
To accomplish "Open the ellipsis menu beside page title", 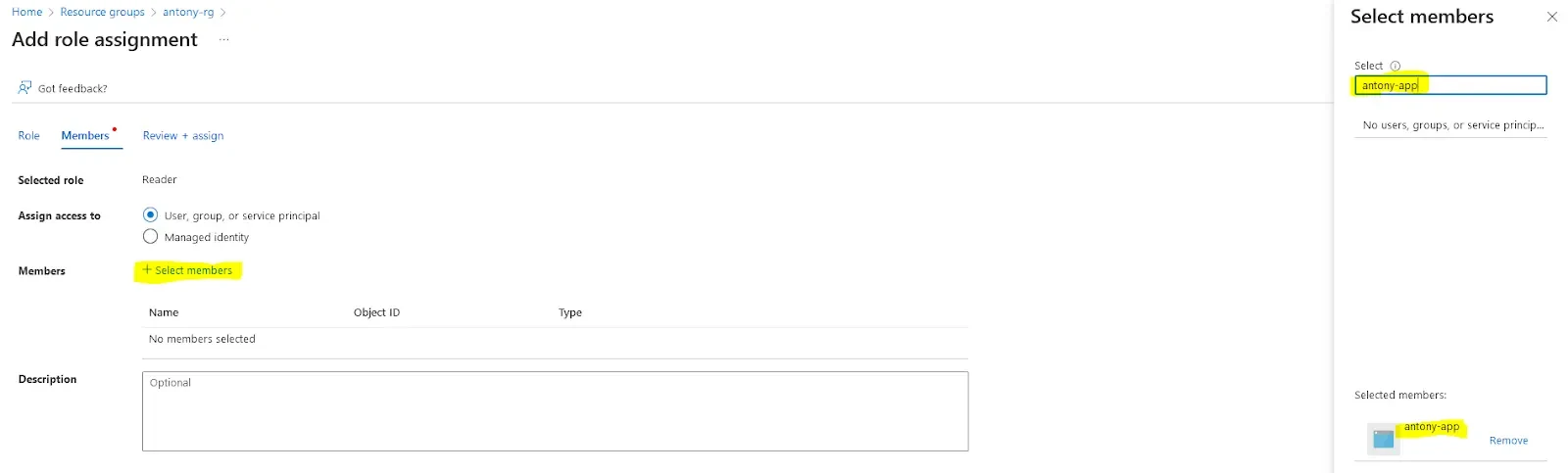I will tap(224, 40).
